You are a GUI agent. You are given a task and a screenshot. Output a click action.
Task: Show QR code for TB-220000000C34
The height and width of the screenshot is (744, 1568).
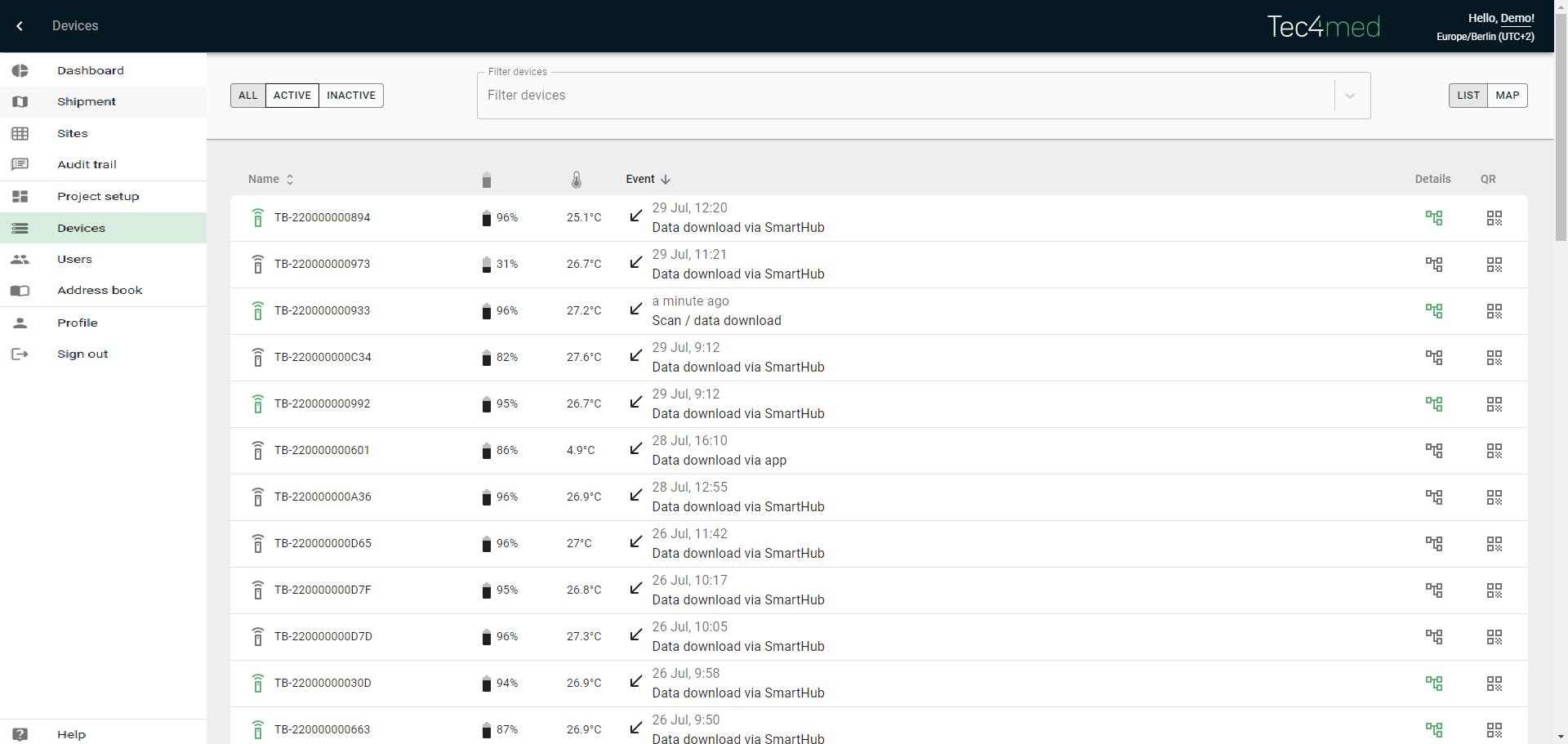click(1494, 358)
